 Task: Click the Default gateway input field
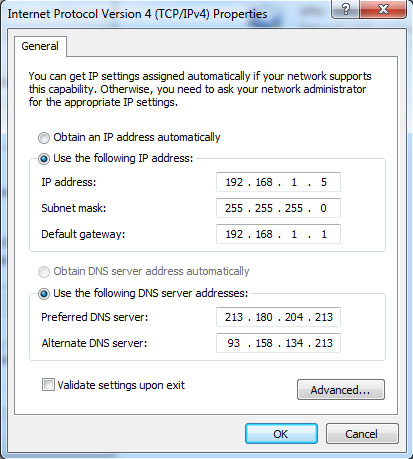(278, 234)
